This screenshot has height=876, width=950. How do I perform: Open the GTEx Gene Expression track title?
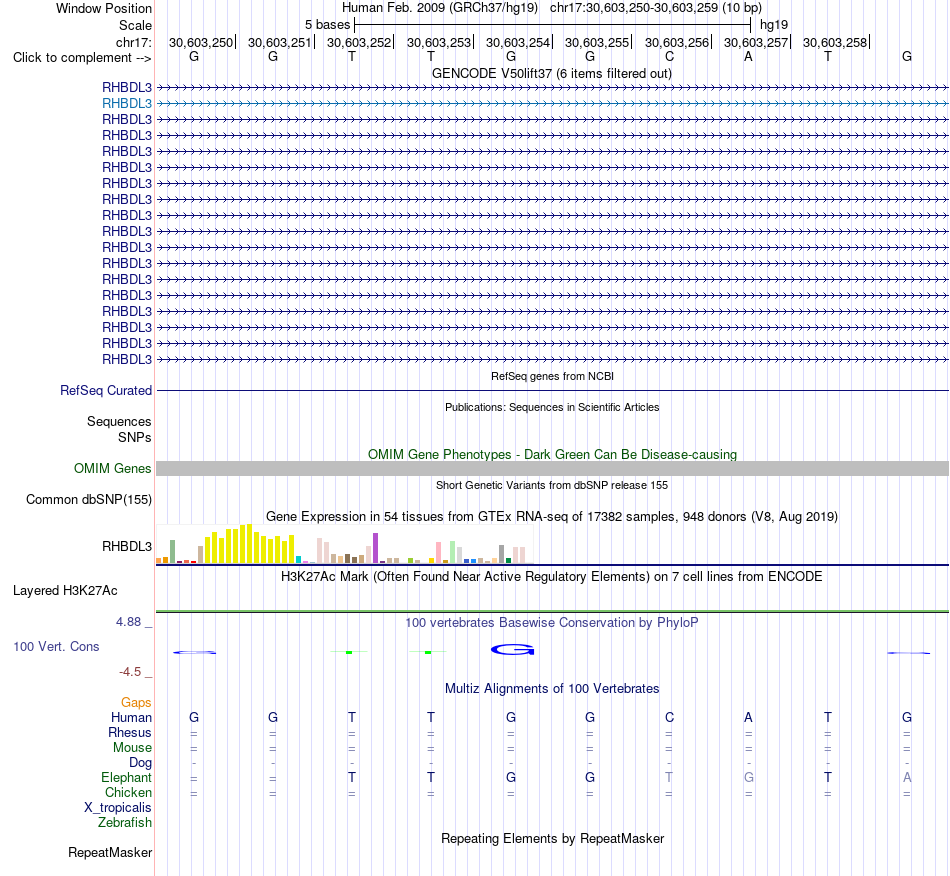(552, 517)
